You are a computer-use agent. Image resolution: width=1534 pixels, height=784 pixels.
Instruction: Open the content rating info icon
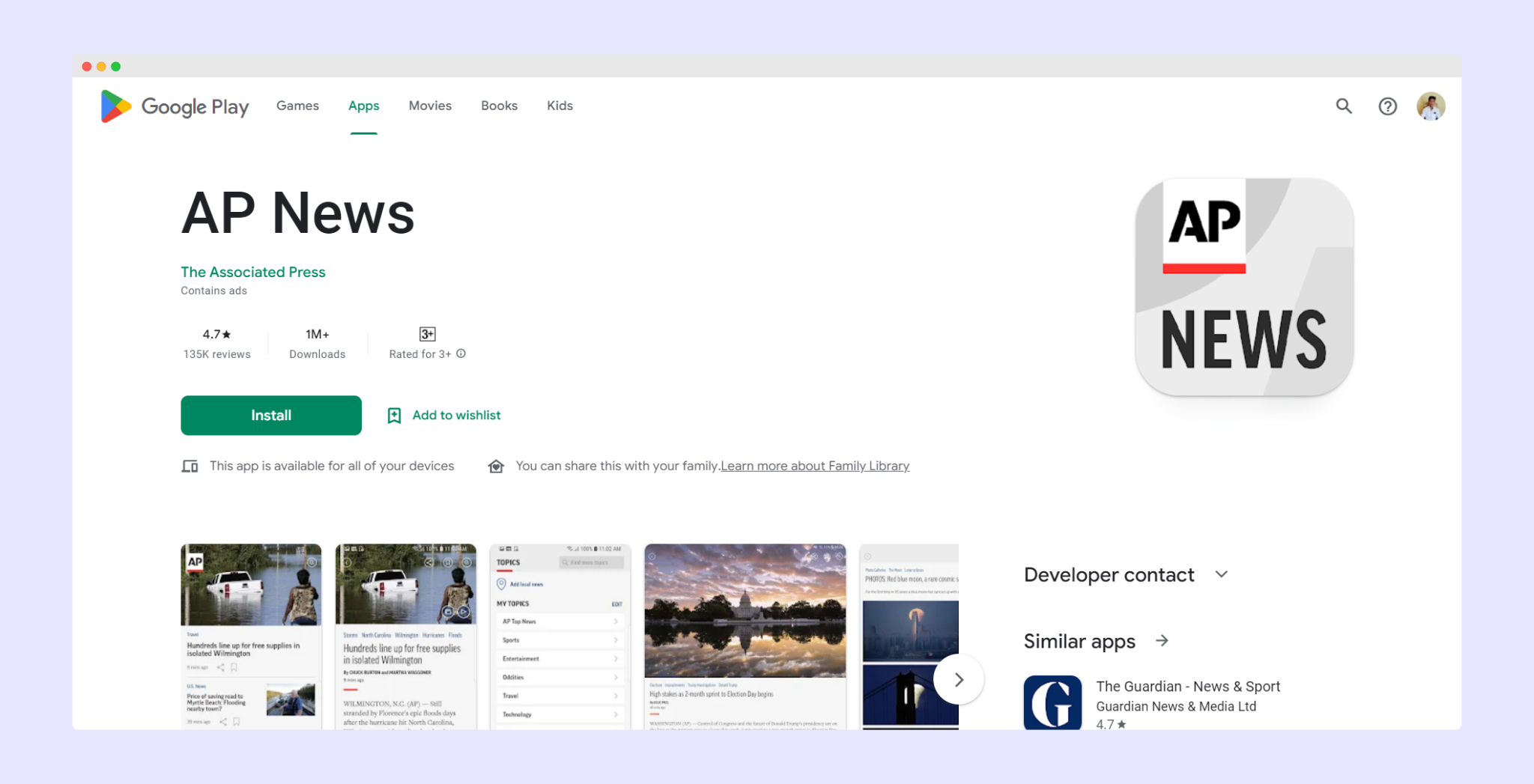(x=461, y=353)
